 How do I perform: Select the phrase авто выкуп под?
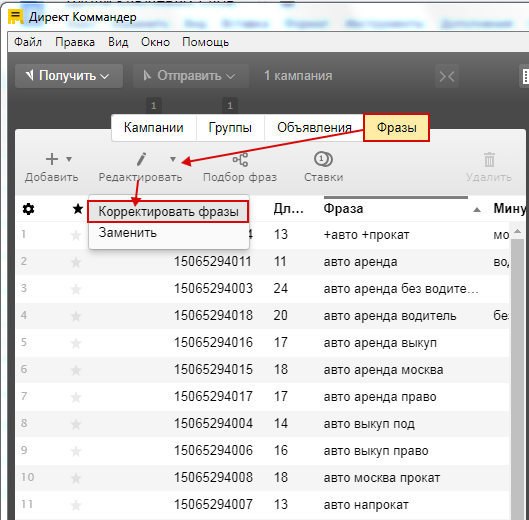369,424
